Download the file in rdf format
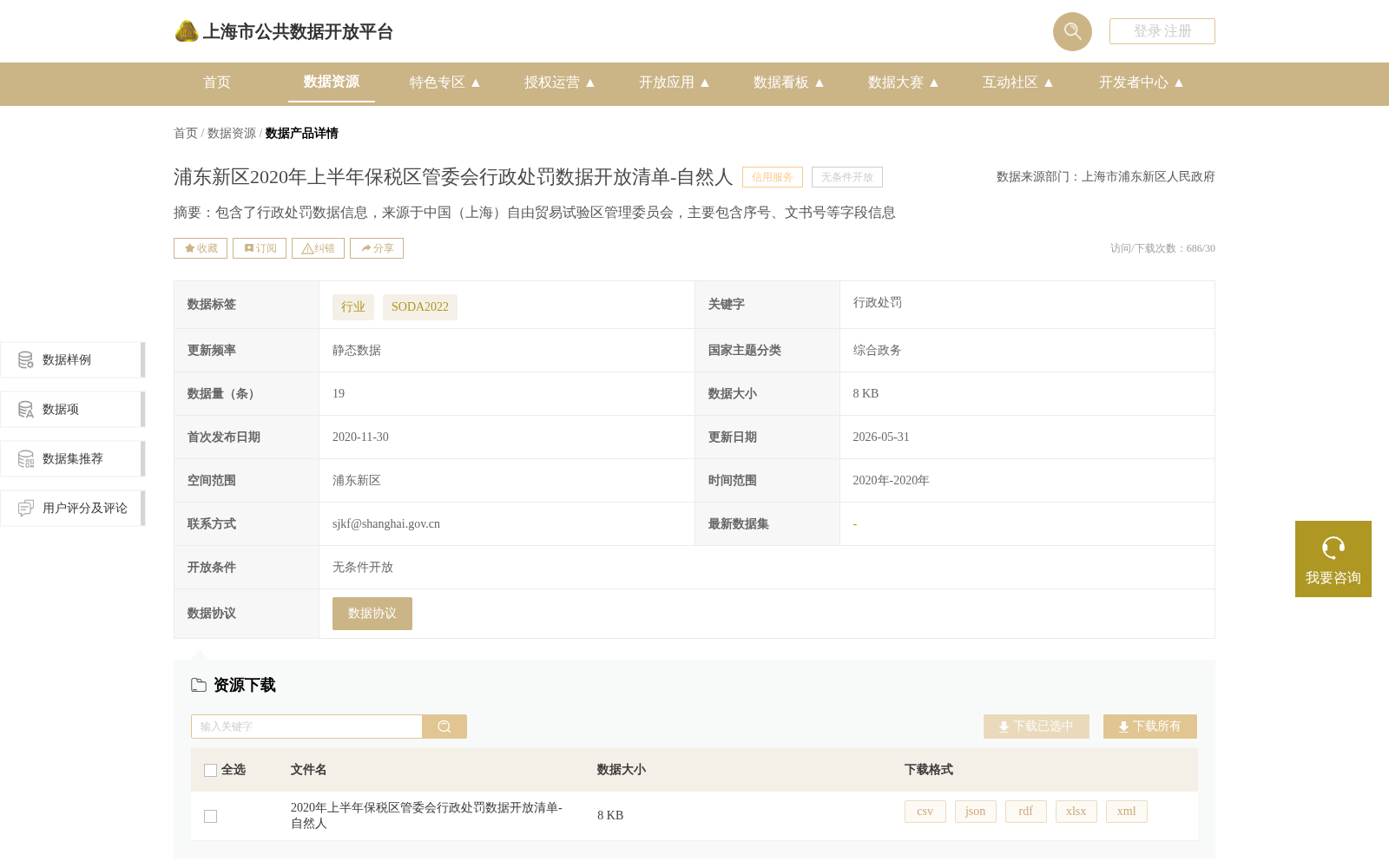1389x868 pixels. tap(1026, 812)
